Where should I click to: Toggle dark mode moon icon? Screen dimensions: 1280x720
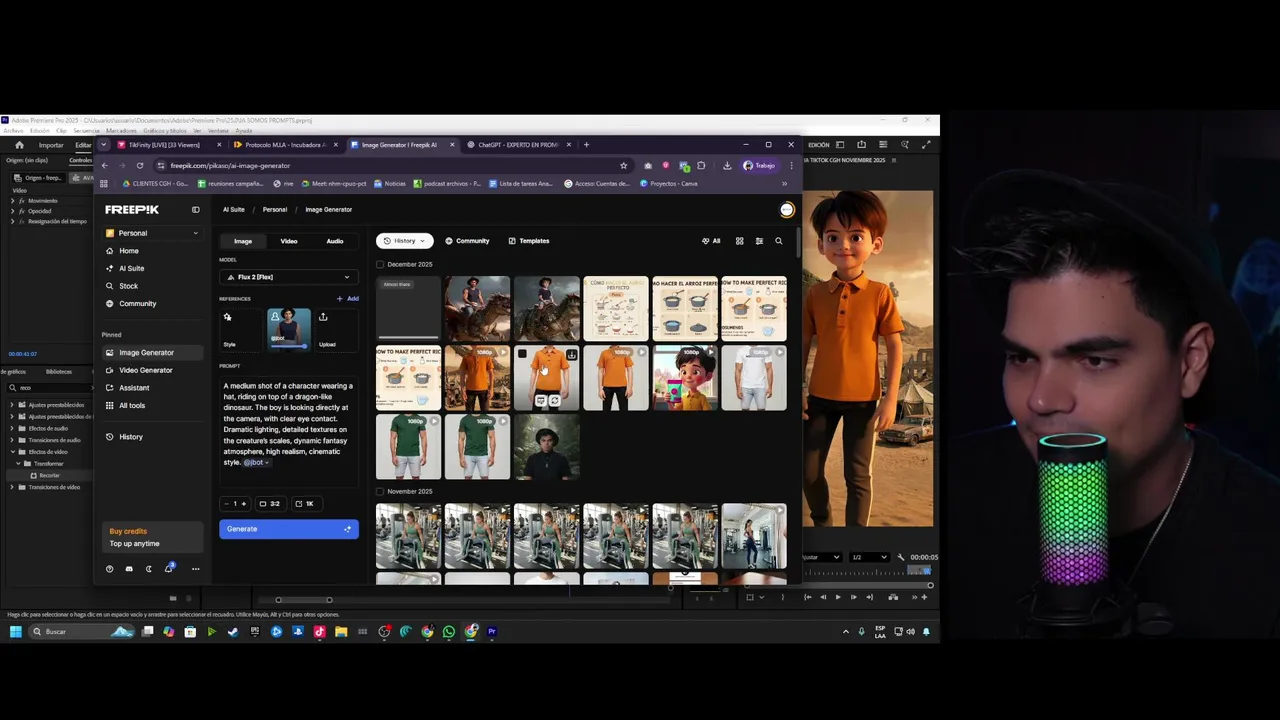point(149,569)
